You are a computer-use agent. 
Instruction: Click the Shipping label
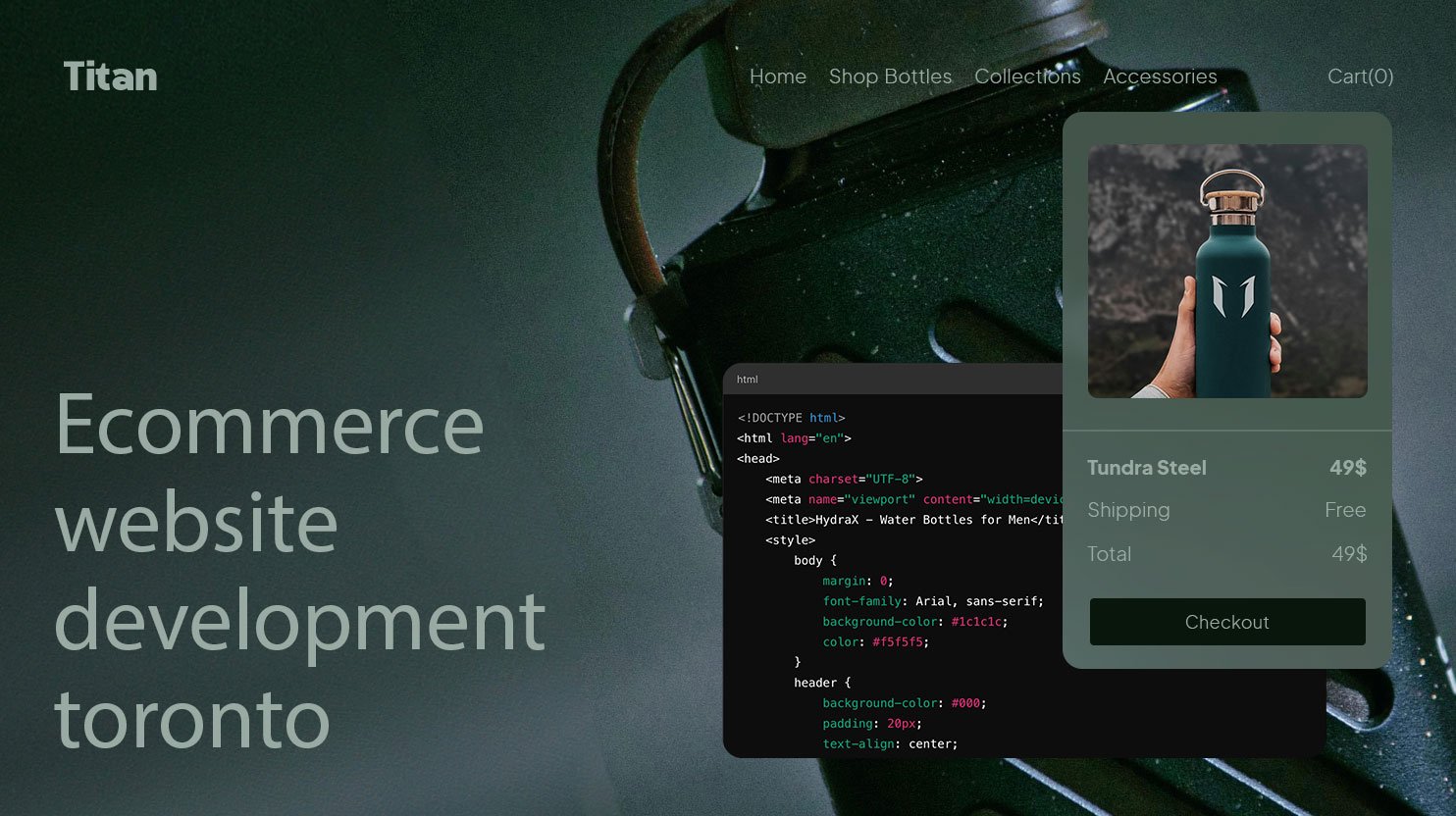pos(1128,510)
